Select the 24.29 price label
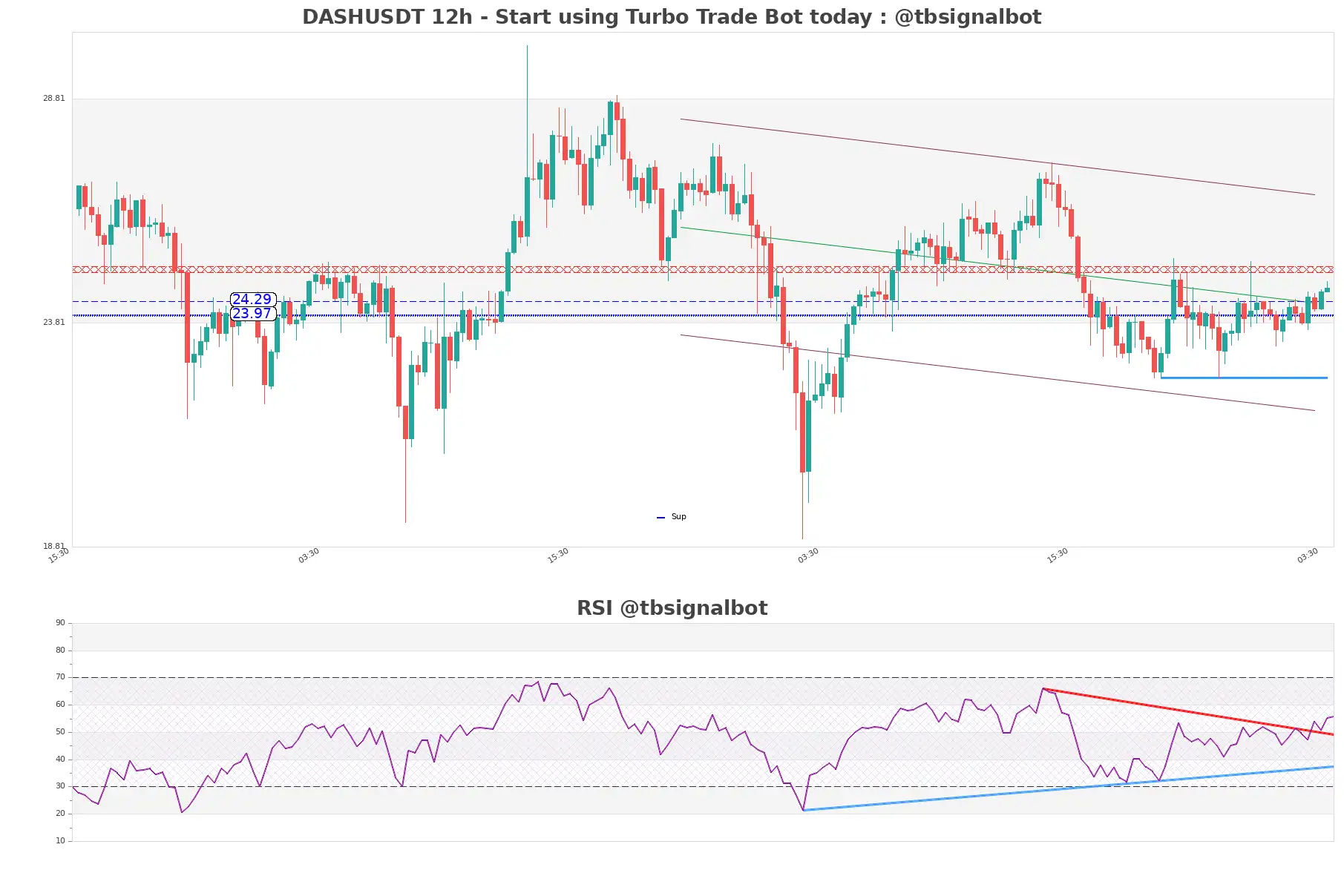Image resolution: width=1344 pixels, height=896 pixels. [x=252, y=300]
